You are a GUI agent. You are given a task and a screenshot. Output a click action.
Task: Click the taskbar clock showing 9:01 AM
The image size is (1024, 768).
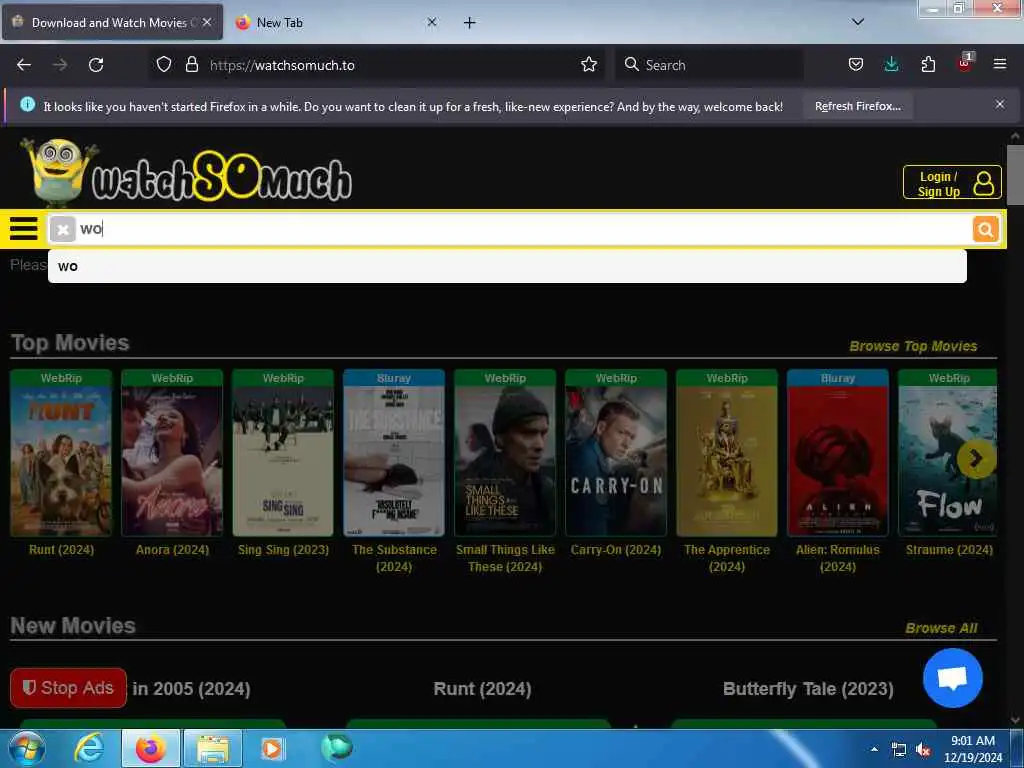(x=972, y=749)
